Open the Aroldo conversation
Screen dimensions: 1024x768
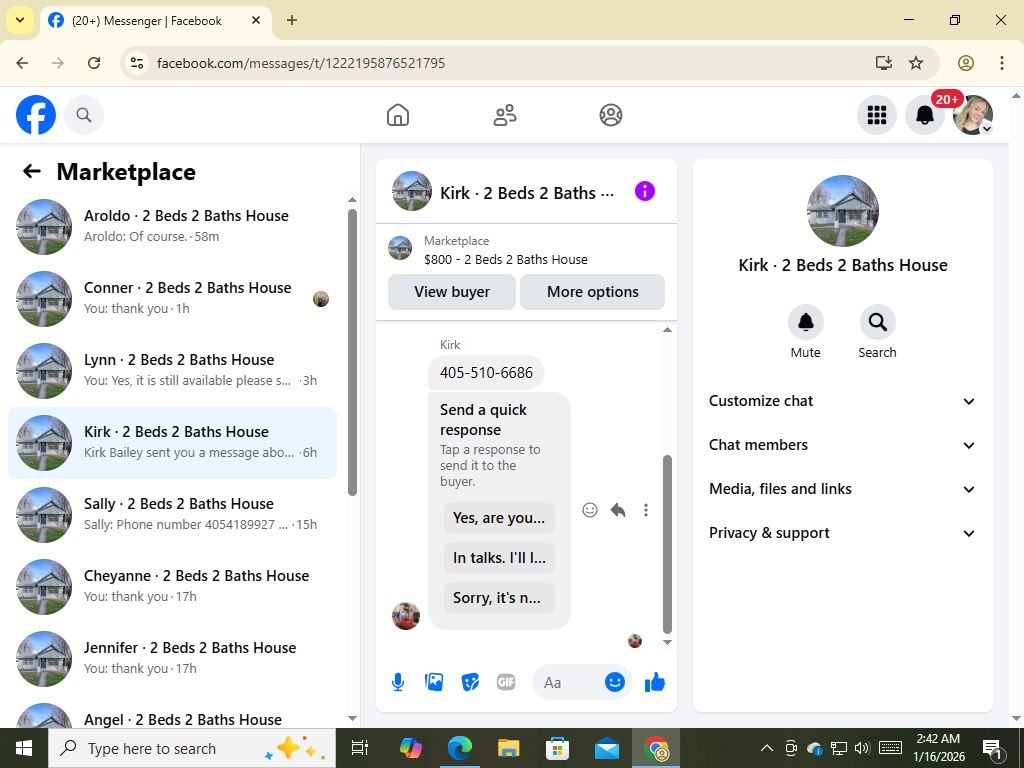pyautogui.click(x=172, y=227)
